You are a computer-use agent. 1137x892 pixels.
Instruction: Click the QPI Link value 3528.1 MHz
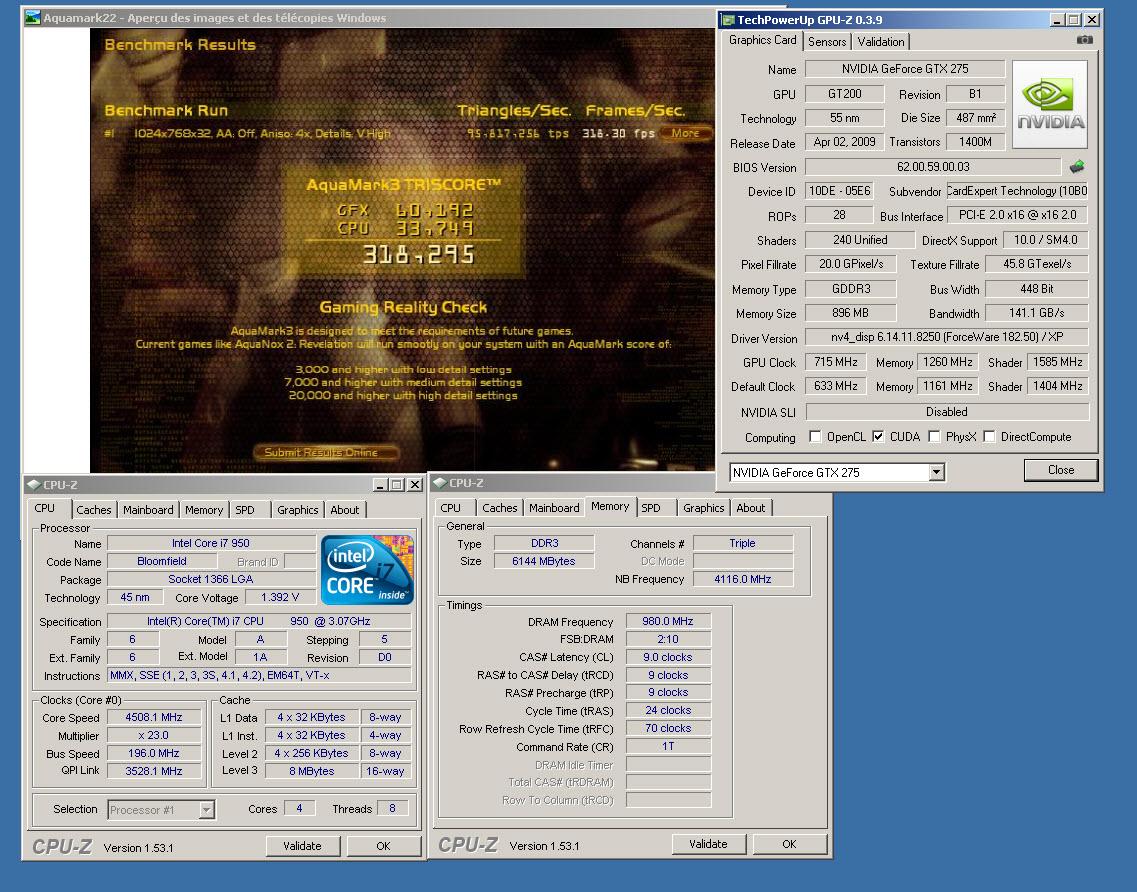coord(154,771)
